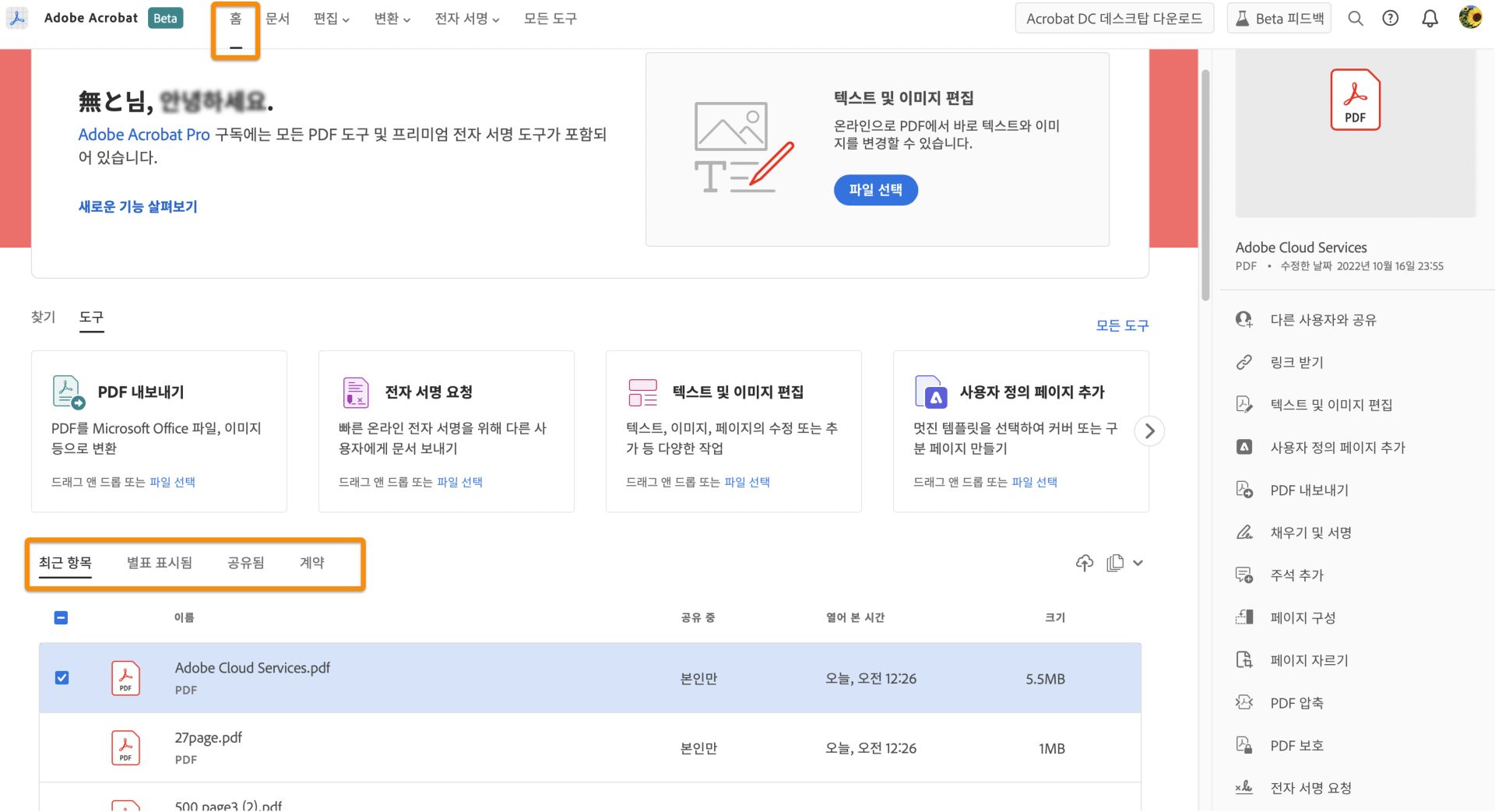This screenshot has width=1495, height=812.
Task: Click 파일 선택 link in 전자 서명 요청 card
Action: 459,482
